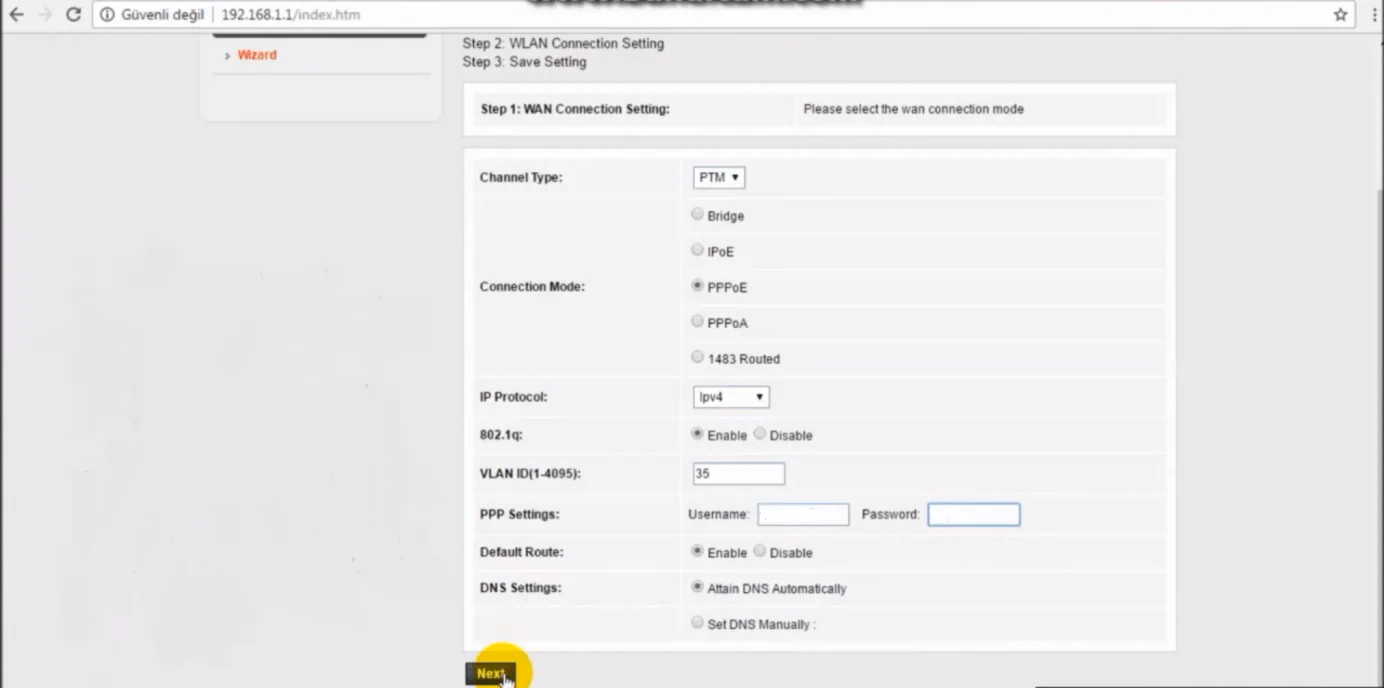The width and height of the screenshot is (1384, 688).
Task: Click the 'Channel Type:' label
Action: [x=521, y=177]
